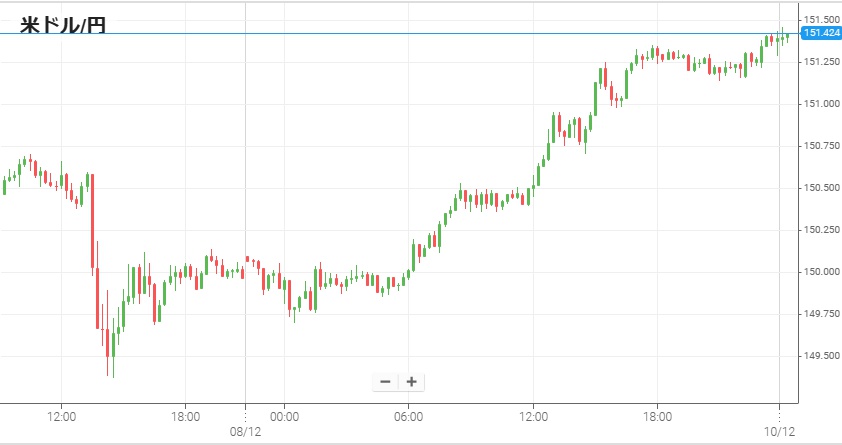Screen dimensions: 842x445
Task: Click the 150.000 price axis label
Action: (821, 272)
